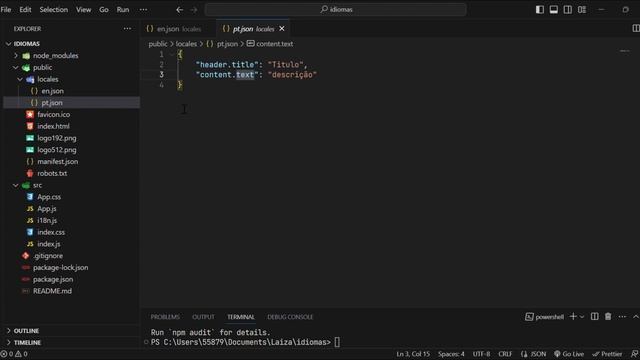The image size is (640, 360).
Task: Open logo192.png file
Action: point(57,138)
